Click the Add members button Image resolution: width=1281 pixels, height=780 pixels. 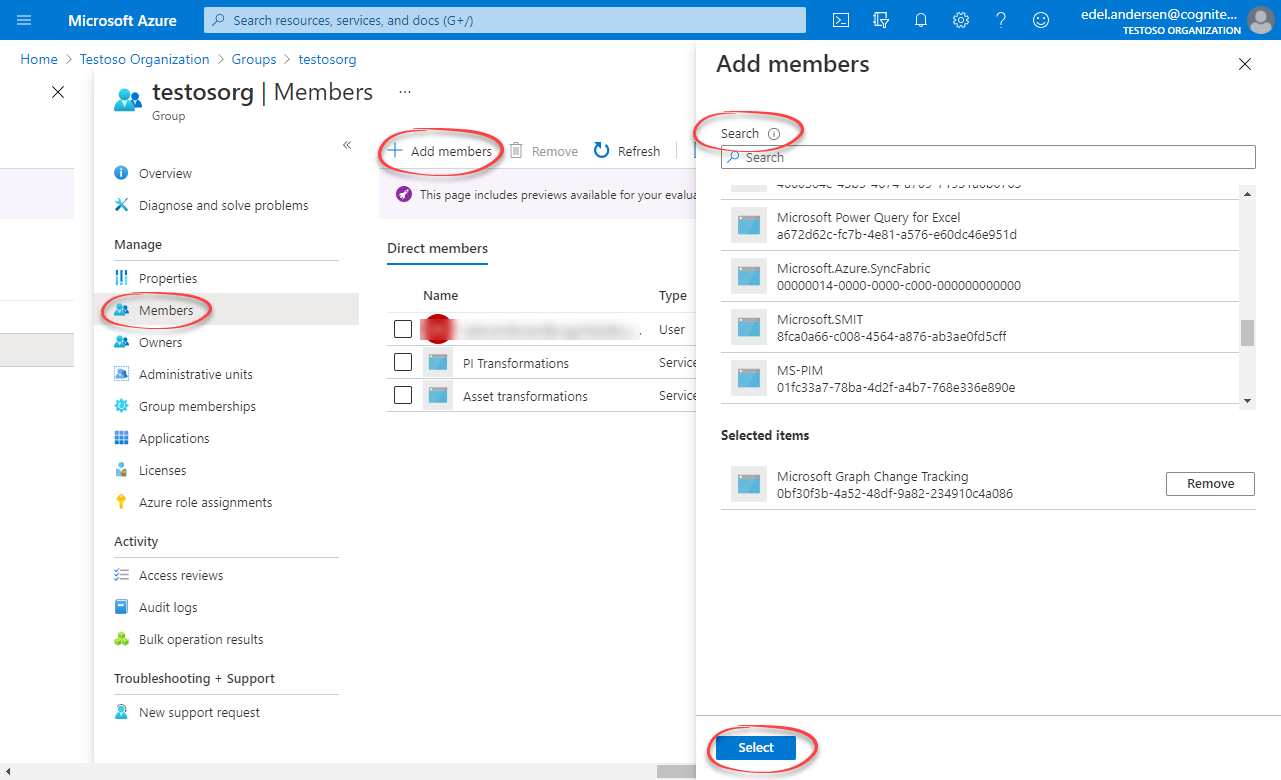[441, 151]
